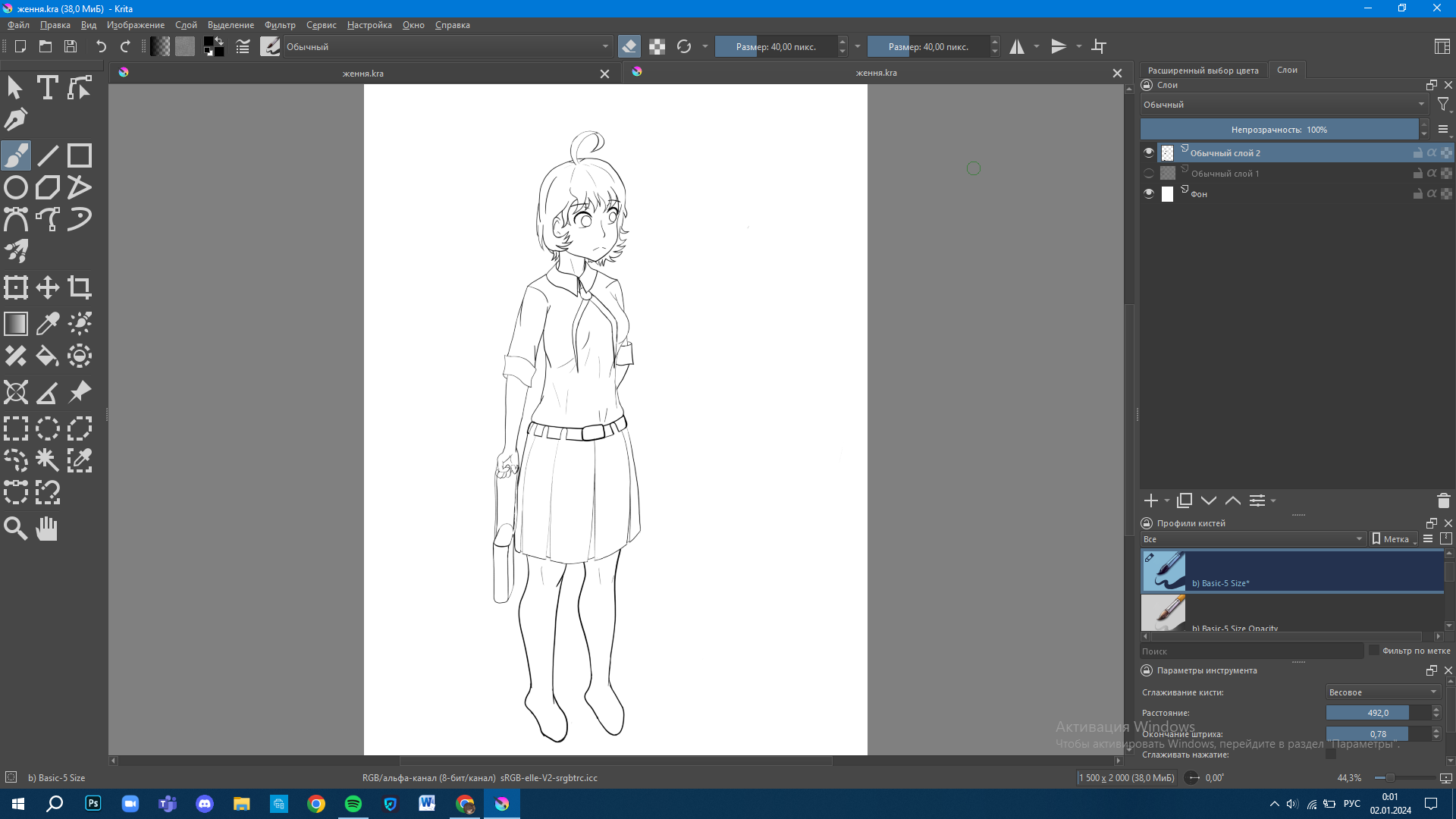1456x819 pixels.
Task: Expand Сглаживание кисти Весовое dropdown
Action: coord(1382,692)
